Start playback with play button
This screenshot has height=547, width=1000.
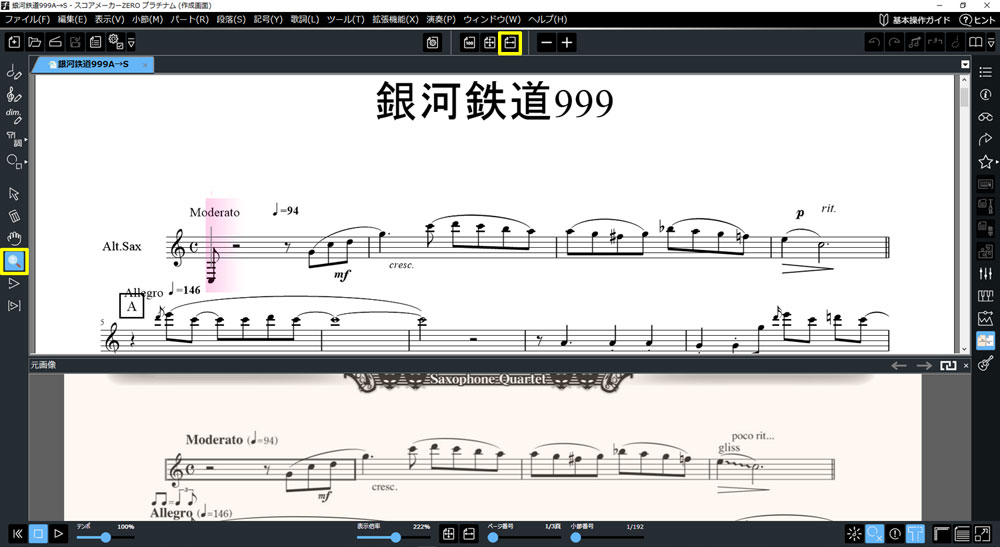point(58,534)
